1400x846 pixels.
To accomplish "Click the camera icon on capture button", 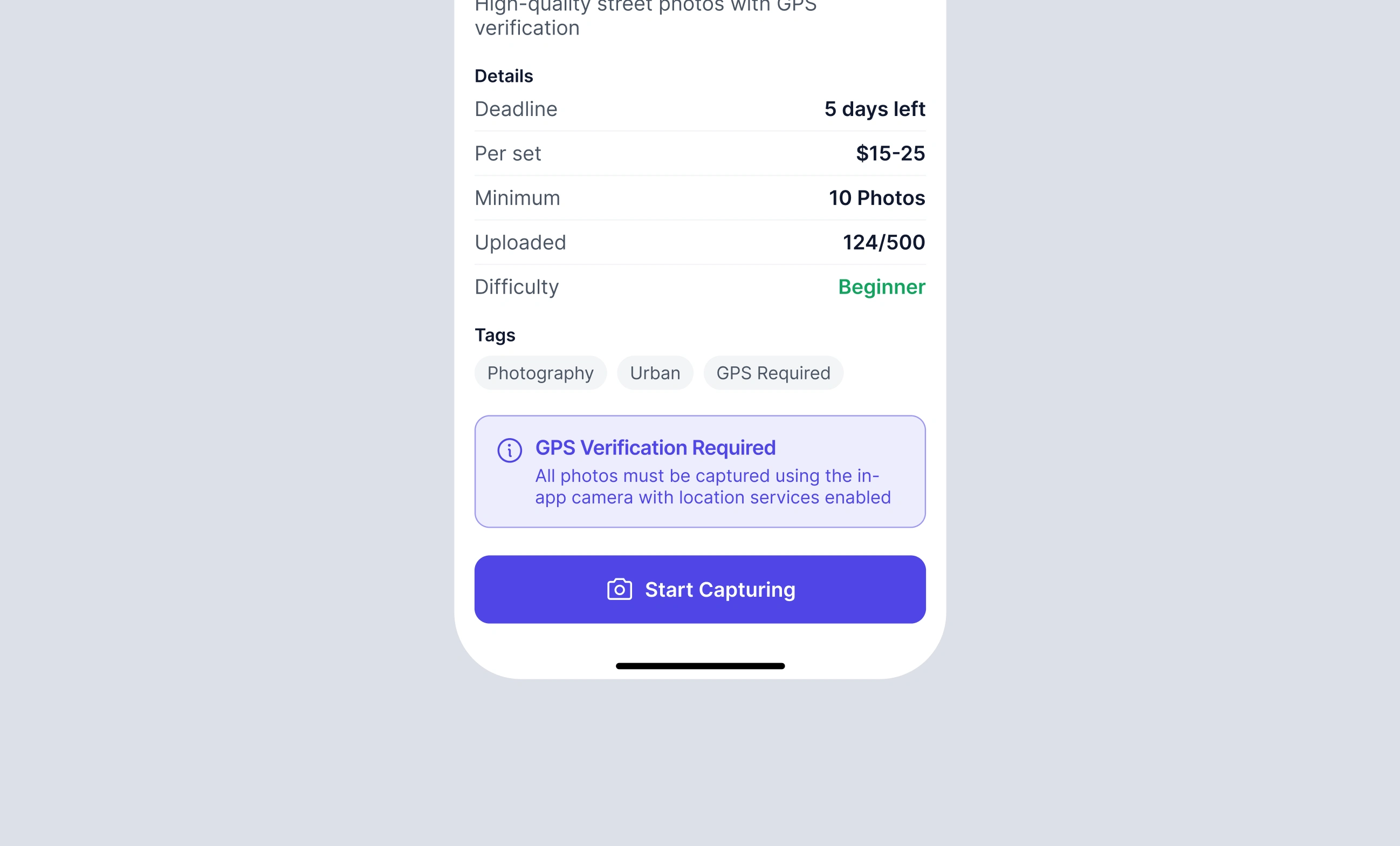I will (619, 590).
